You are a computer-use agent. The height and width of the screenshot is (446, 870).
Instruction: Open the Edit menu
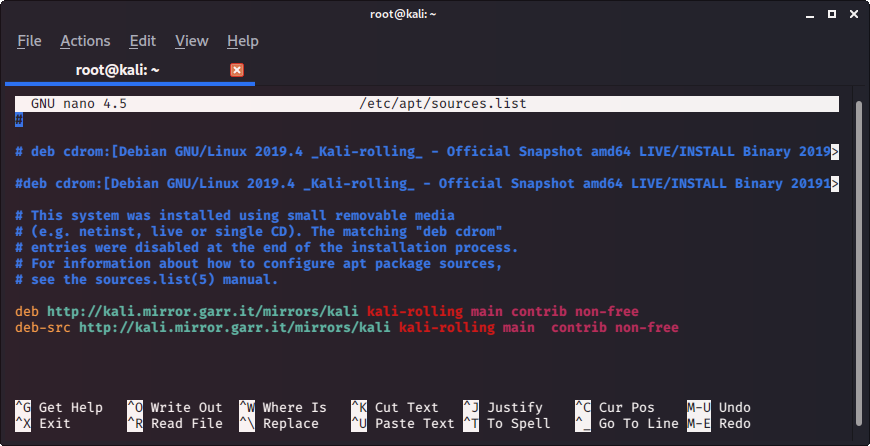coord(143,41)
